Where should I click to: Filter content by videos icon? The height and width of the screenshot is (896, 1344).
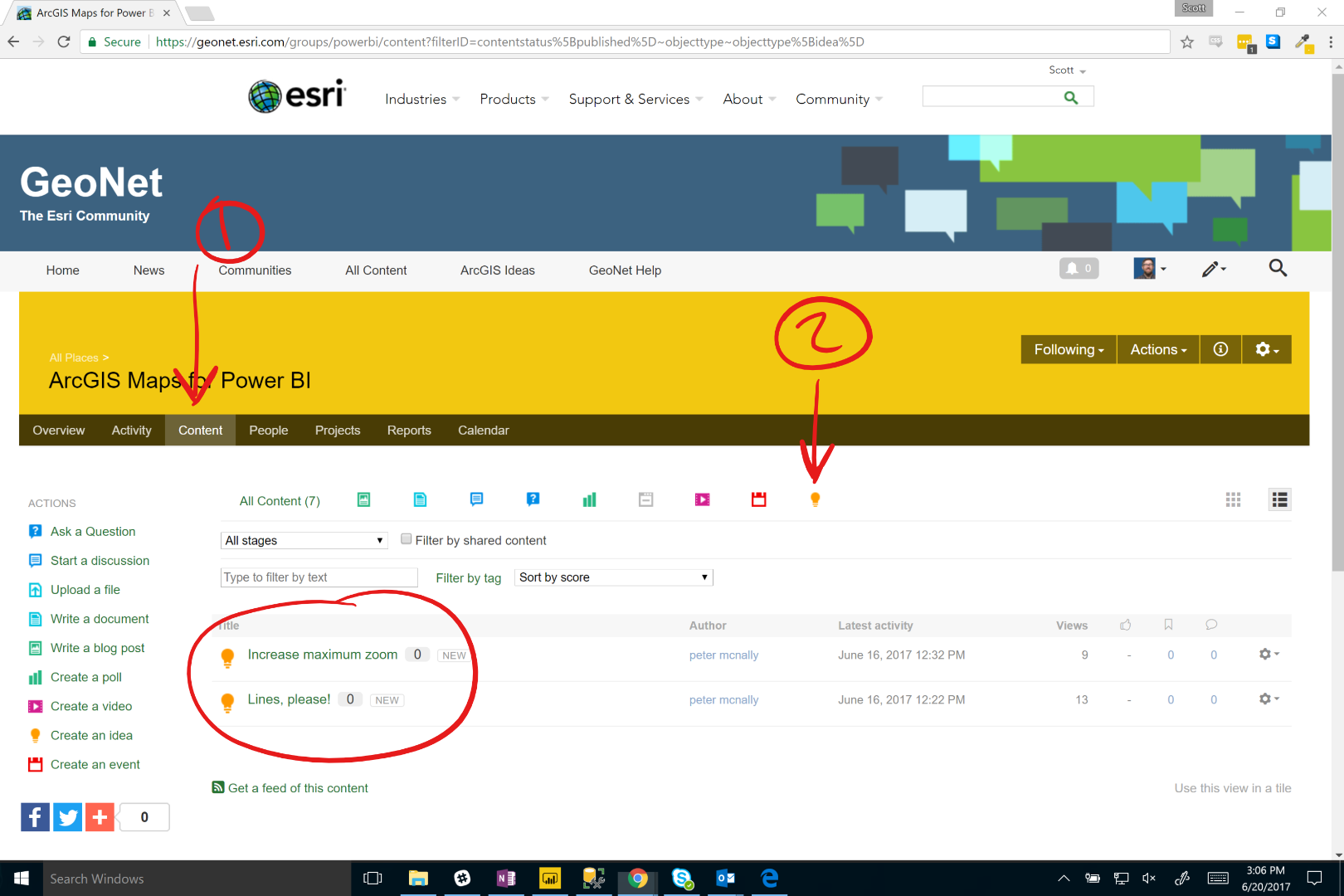point(702,499)
